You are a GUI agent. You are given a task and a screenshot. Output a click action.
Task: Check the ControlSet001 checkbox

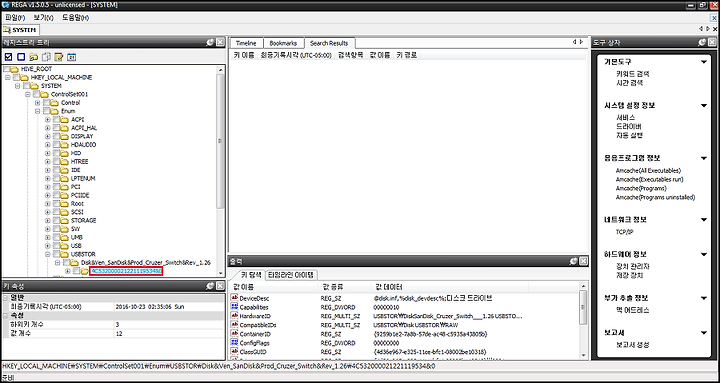pyautogui.click(x=37, y=95)
